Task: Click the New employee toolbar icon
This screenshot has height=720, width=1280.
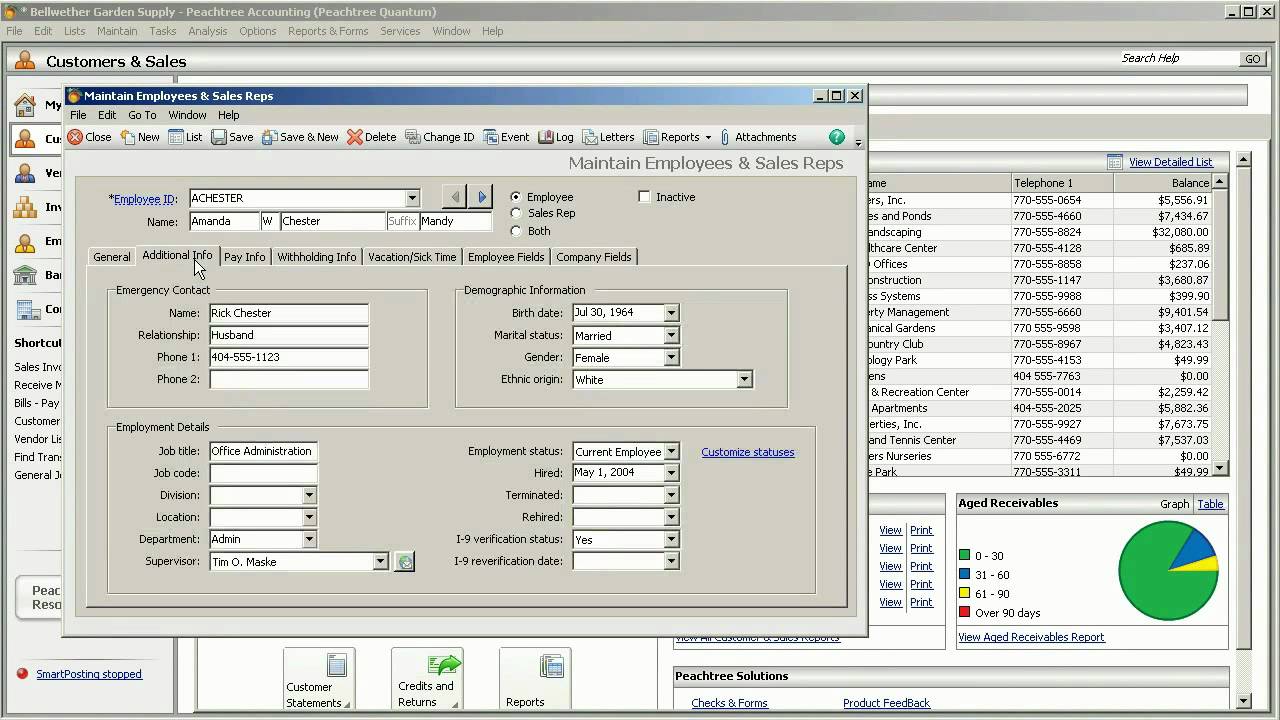Action: (128, 137)
